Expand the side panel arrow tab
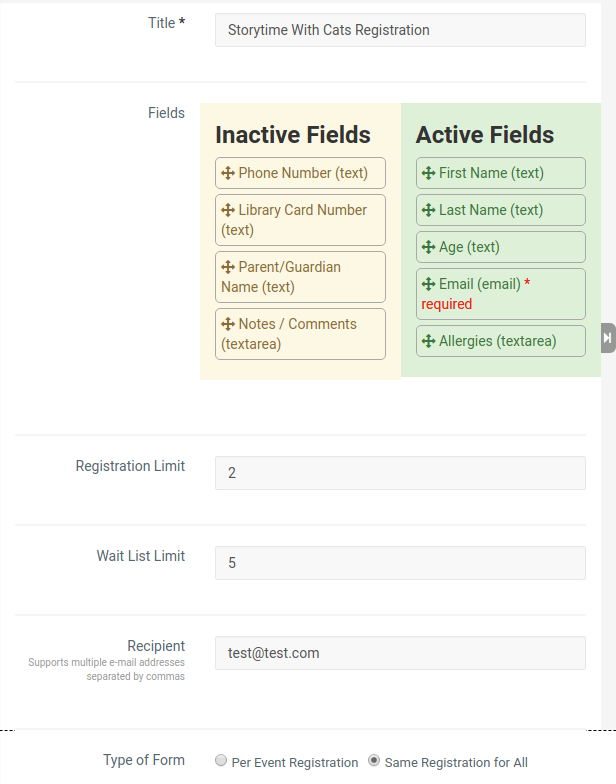616x784 pixels. (608, 338)
